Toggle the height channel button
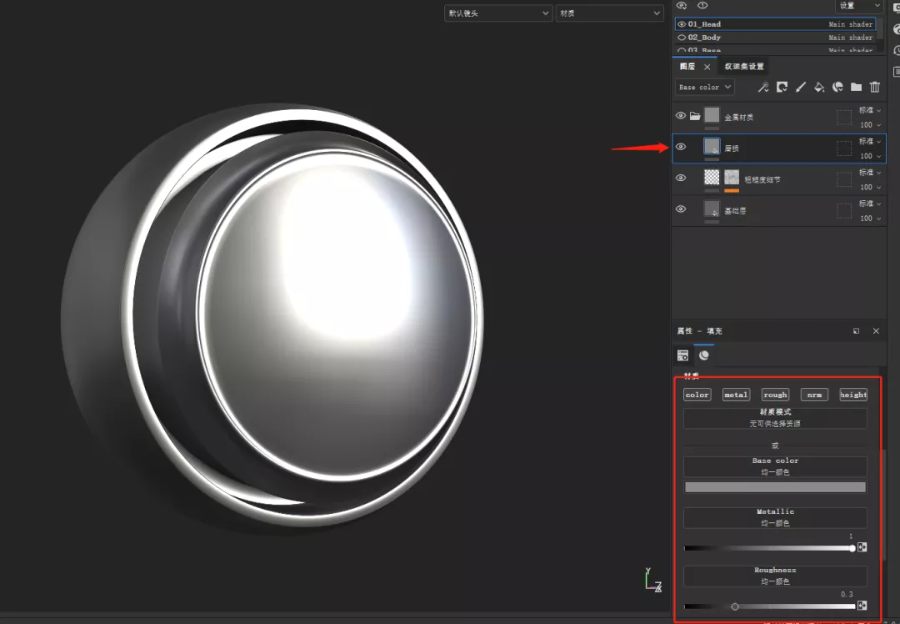This screenshot has height=624, width=900. tap(854, 395)
